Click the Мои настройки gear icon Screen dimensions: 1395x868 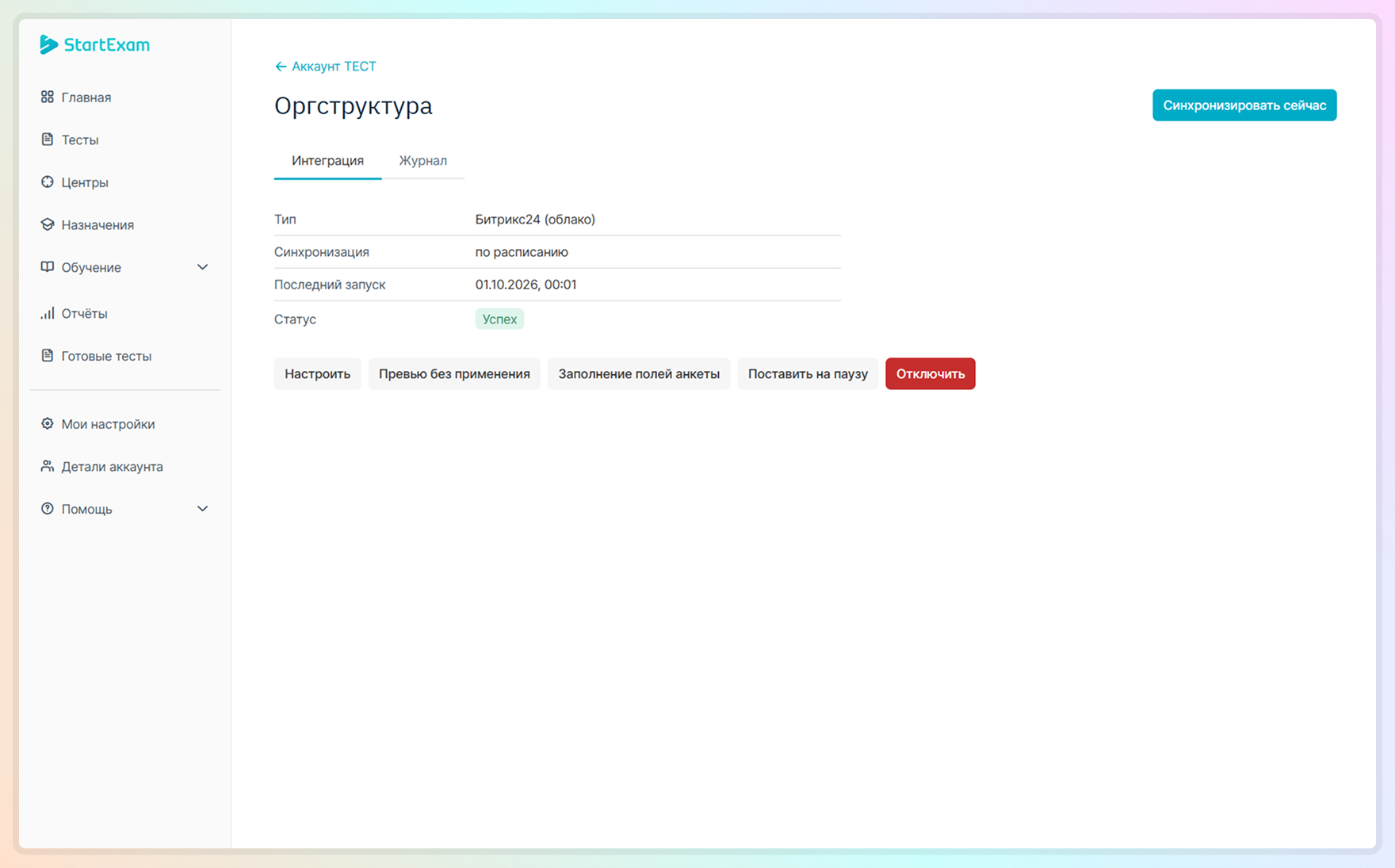pos(48,423)
